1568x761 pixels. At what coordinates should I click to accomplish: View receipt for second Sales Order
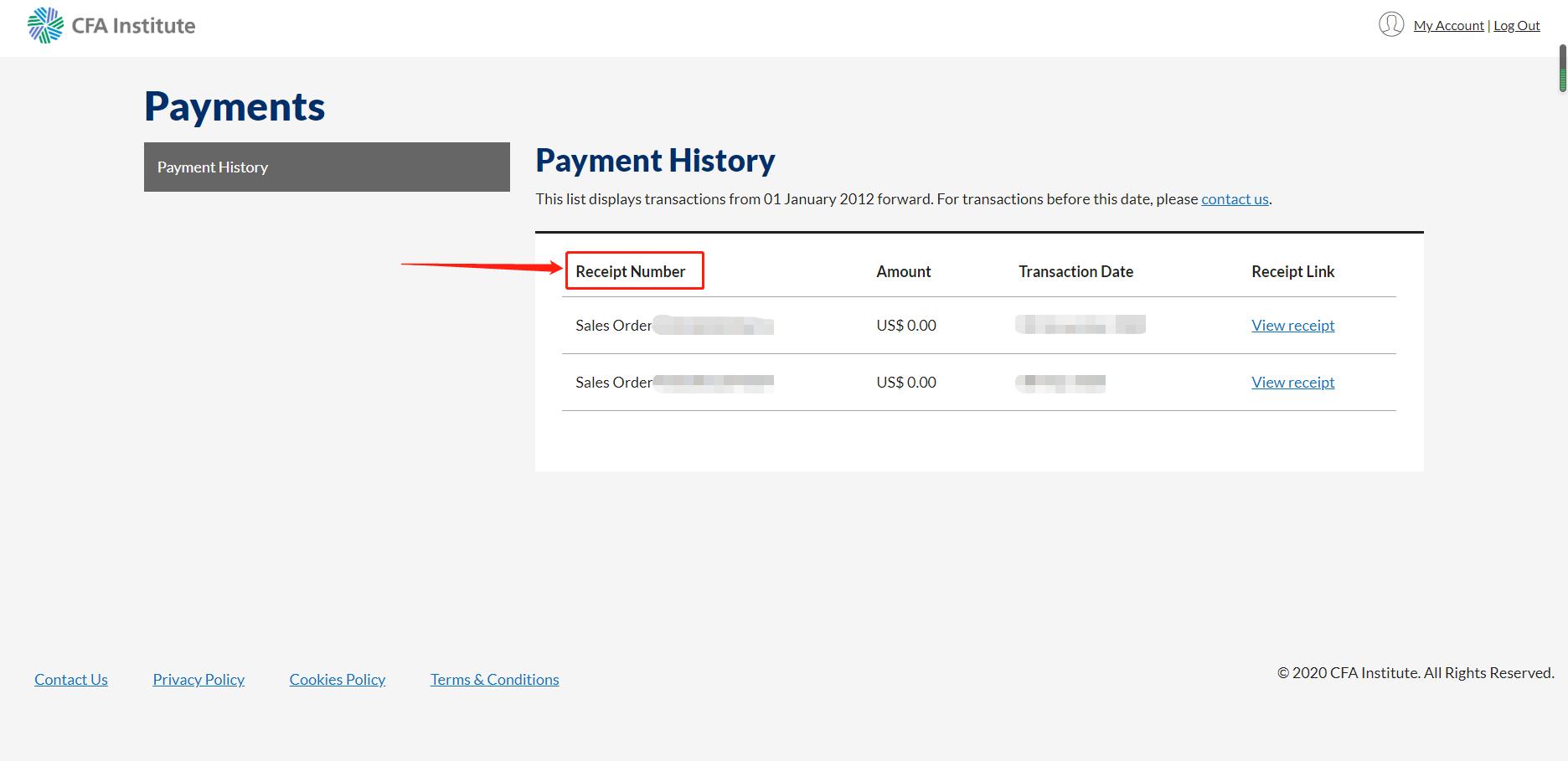(x=1292, y=383)
